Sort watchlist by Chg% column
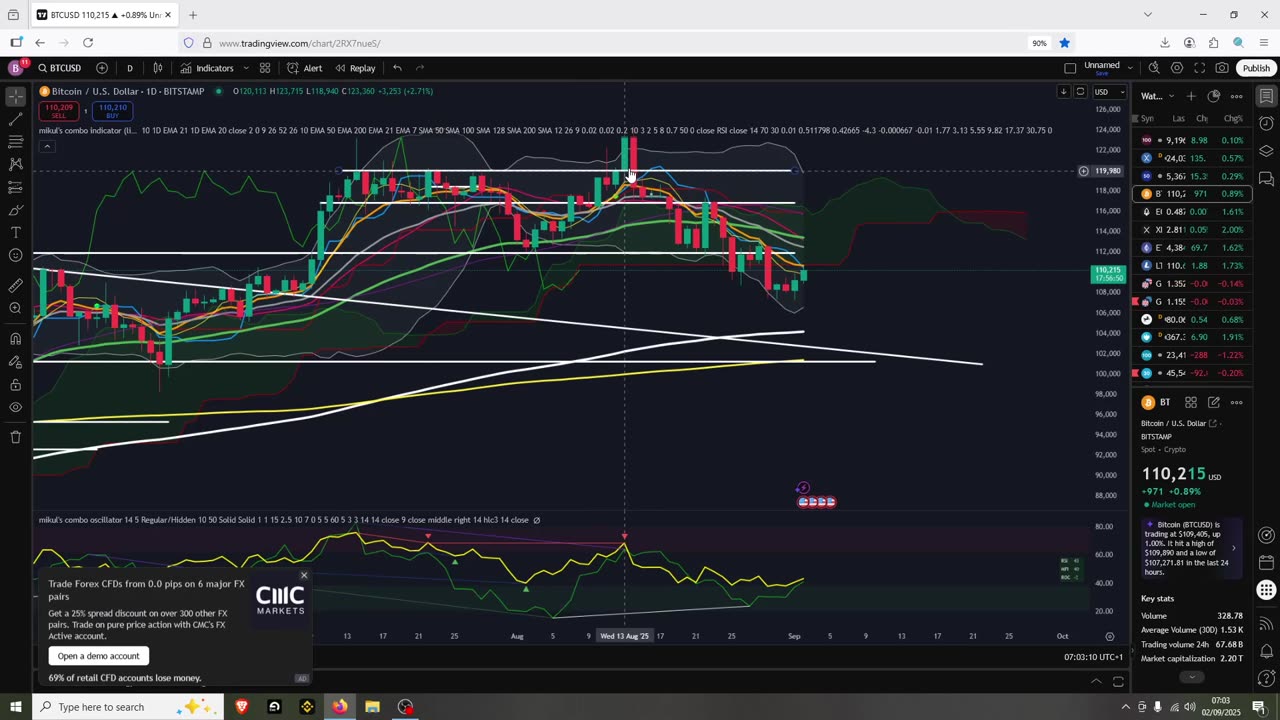1280x720 pixels. click(x=1233, y=118)
